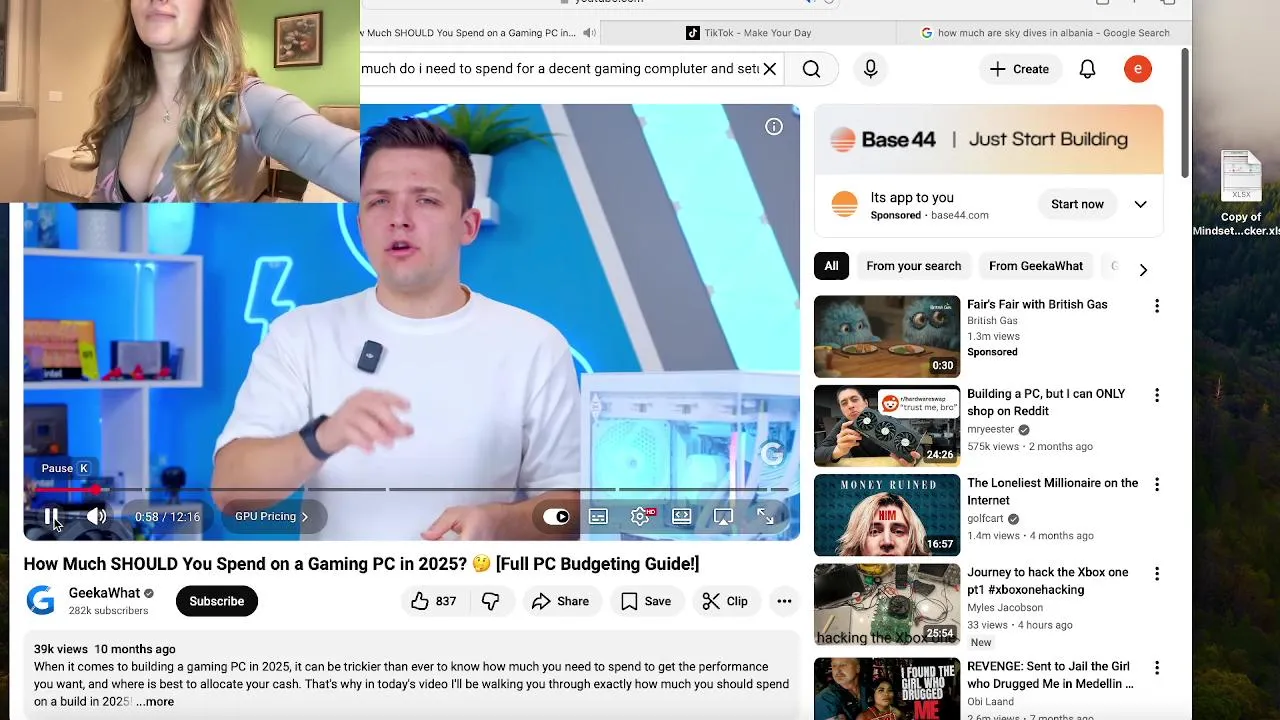
Task: Click the page vertical scrollbar
Action: coord(1185,115)
